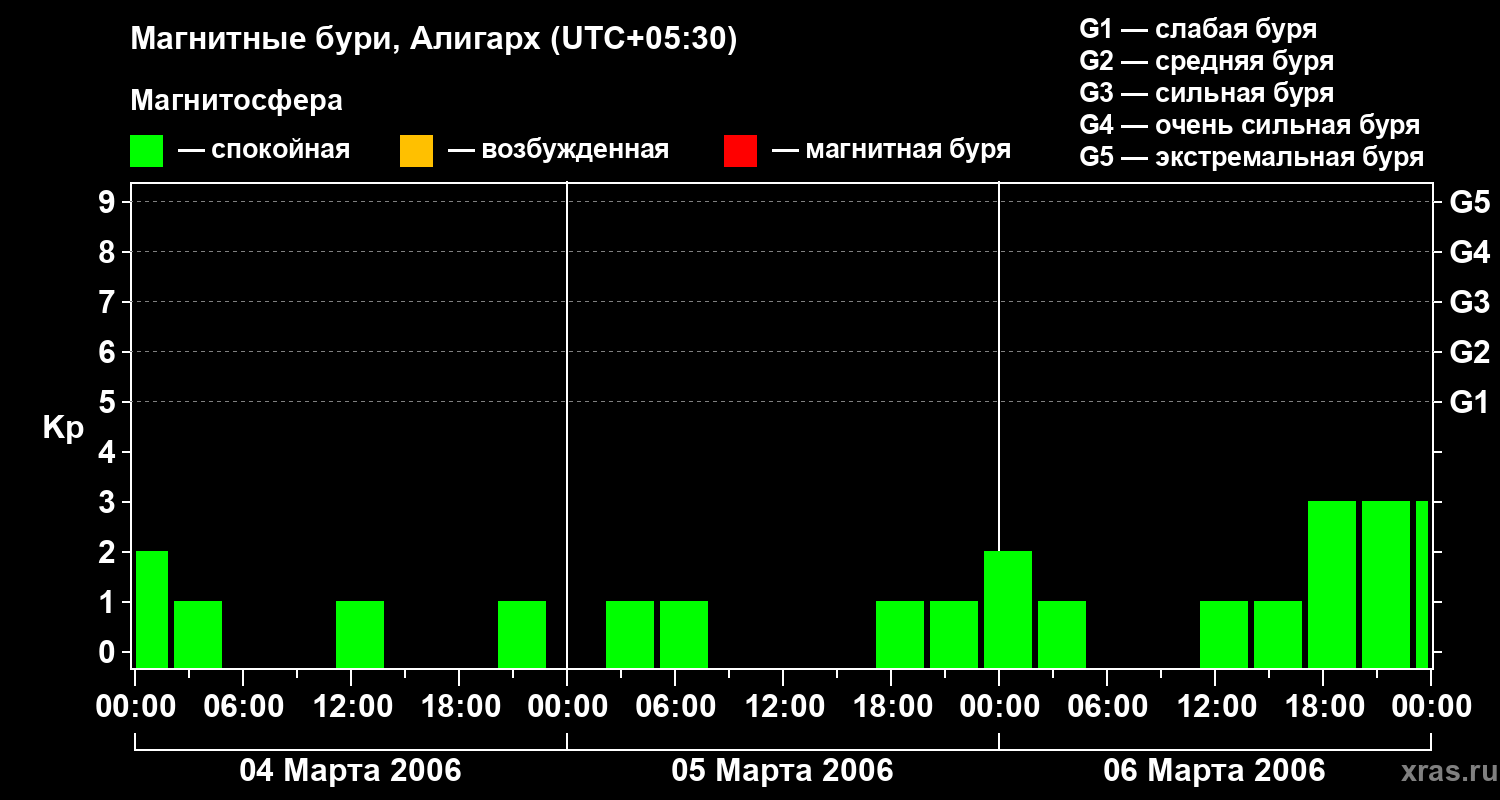Click the 'G3 — сильная буря' legend text
This screenshot has width=1500, height=800.
click(x=1207, y=93)
